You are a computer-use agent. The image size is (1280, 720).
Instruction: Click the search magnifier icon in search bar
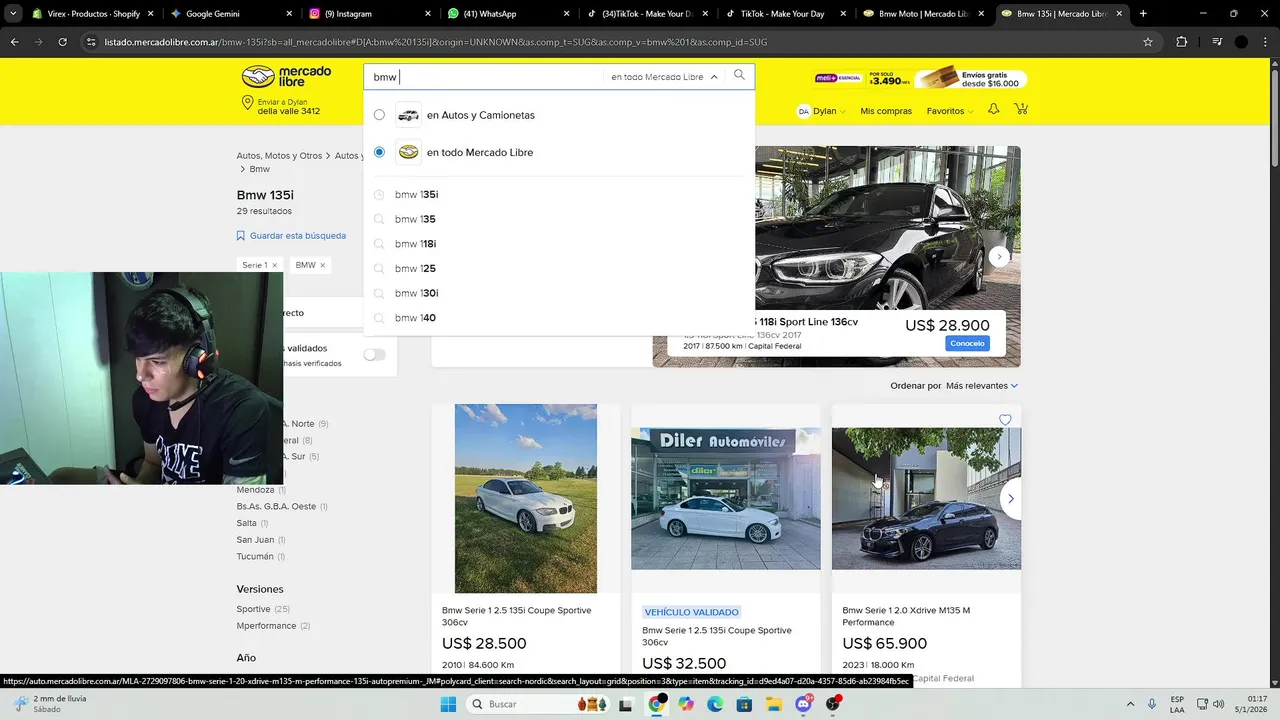pyautogui.click(x=739, y=75)
